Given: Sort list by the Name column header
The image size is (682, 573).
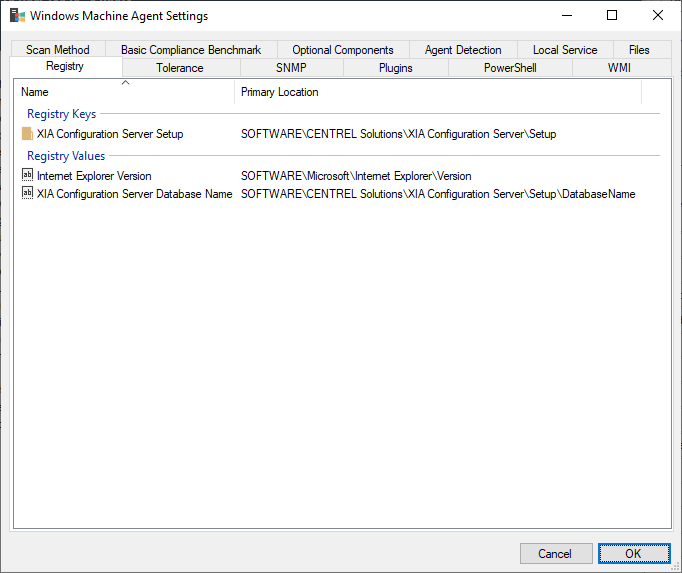Looking at the screenshot, I should click(124, 92).
